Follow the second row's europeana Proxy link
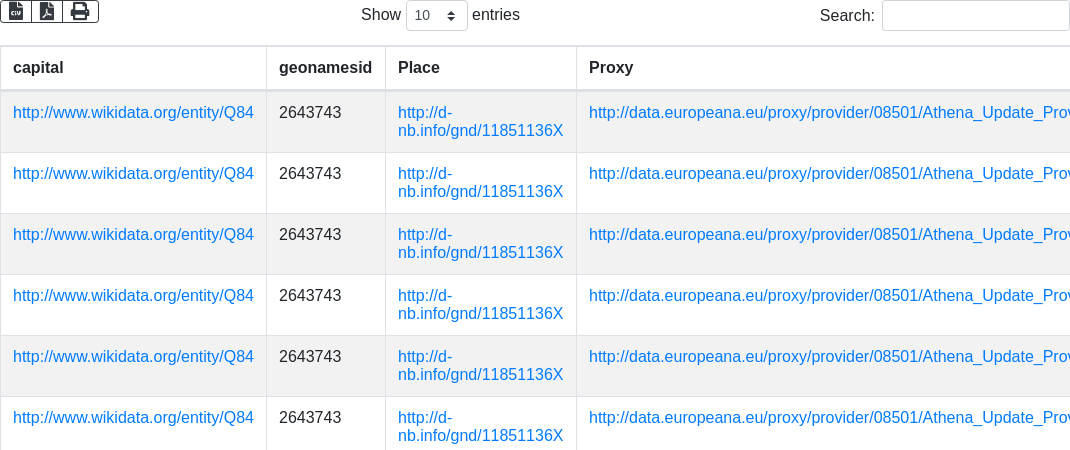This screenshot has height=450, width=1070. (x=829, y=173)
